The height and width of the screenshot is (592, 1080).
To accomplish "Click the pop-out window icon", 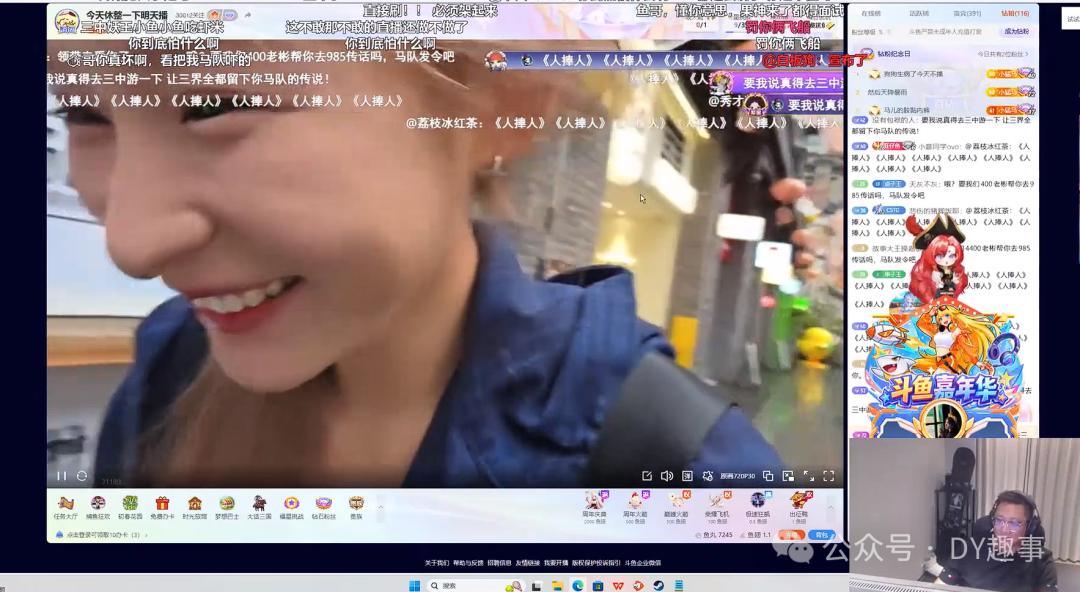I will (x=768, y=476).
